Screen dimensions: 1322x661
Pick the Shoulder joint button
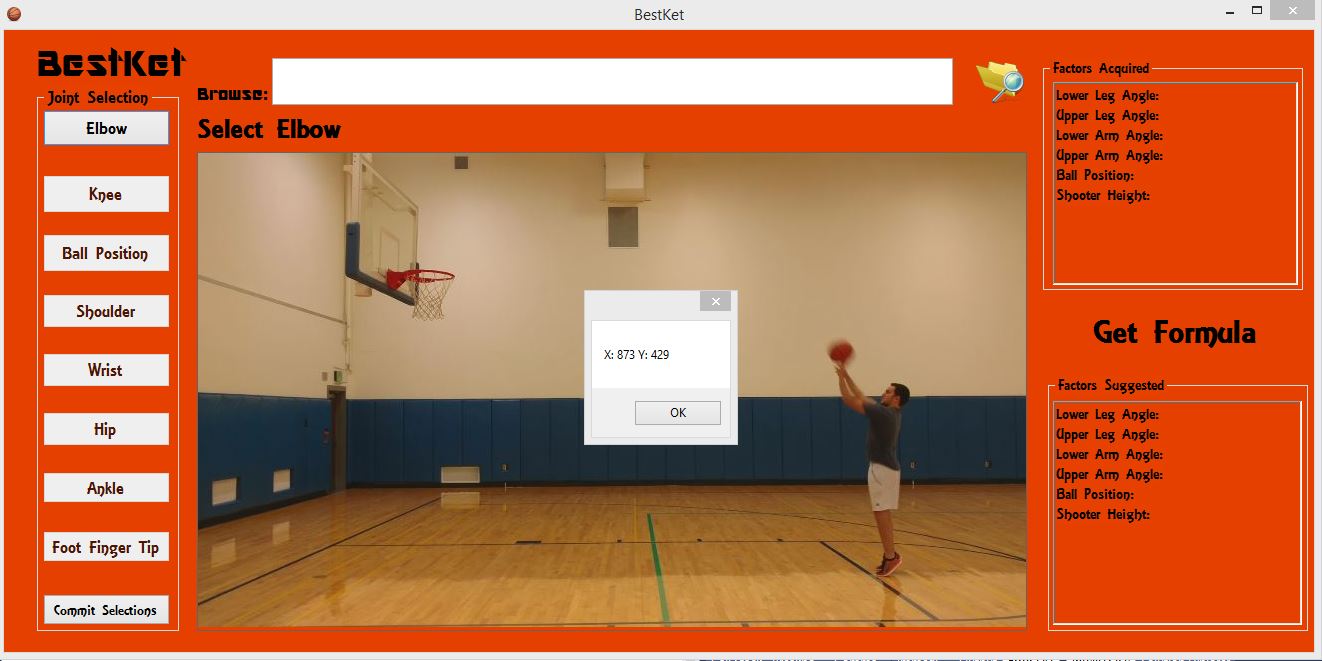[x=106, y=311]
